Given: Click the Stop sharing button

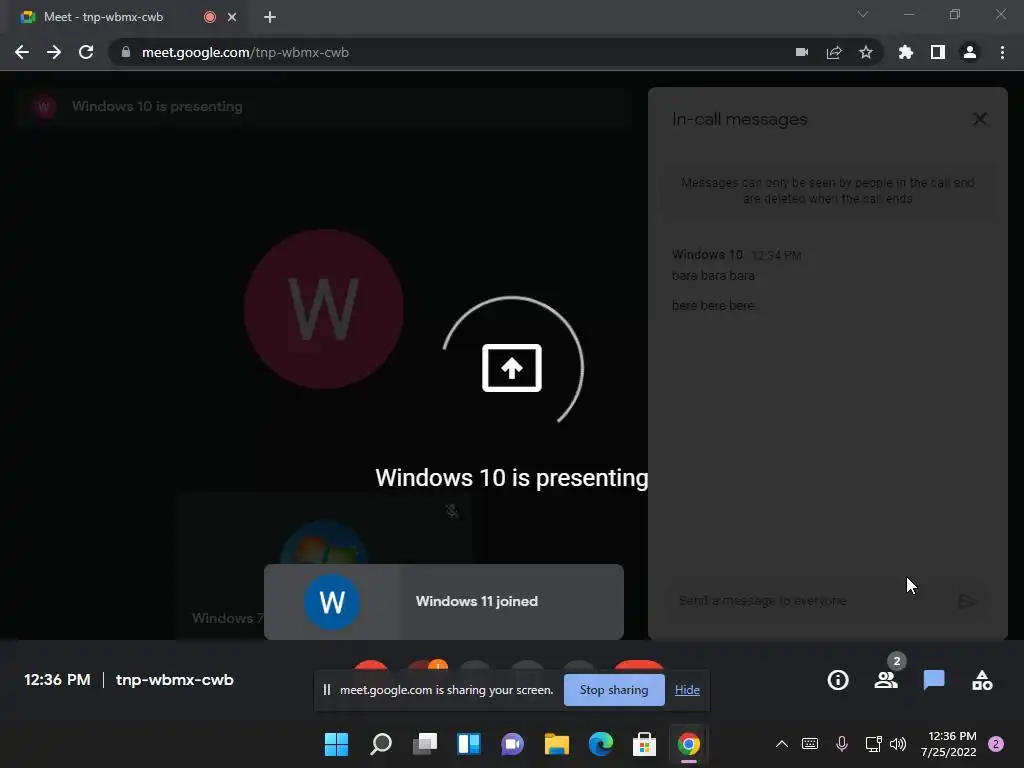Looking at the screenshot, I should [614, 690].
